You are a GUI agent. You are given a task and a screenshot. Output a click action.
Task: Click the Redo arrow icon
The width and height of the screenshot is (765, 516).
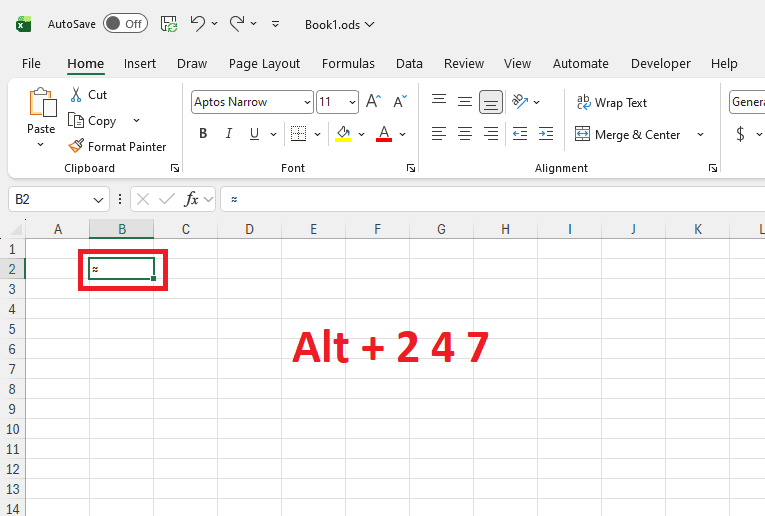[237, 23]
